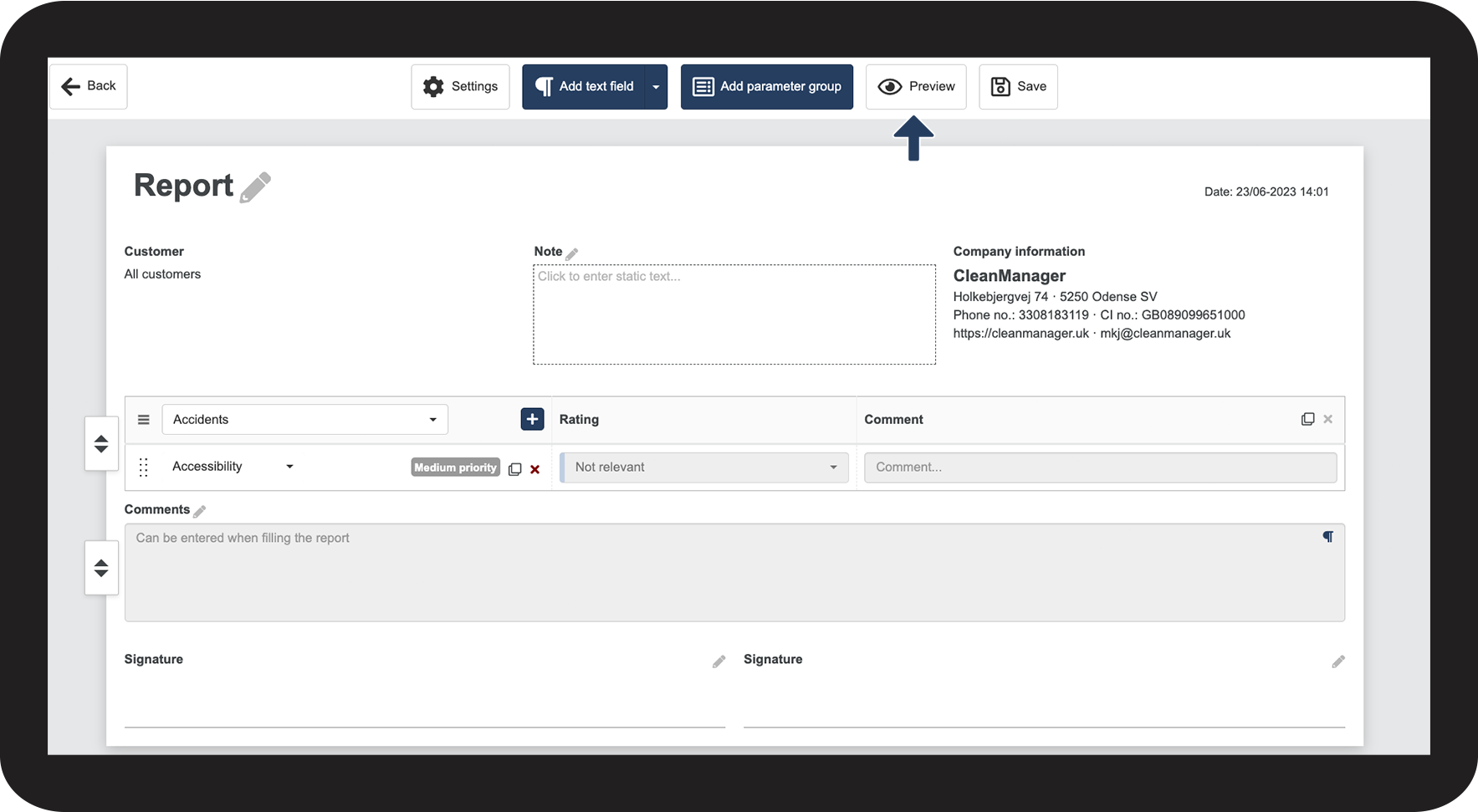
Task: Click the hamburger drag icon beside Accidents
Action: tap(144, 420)
